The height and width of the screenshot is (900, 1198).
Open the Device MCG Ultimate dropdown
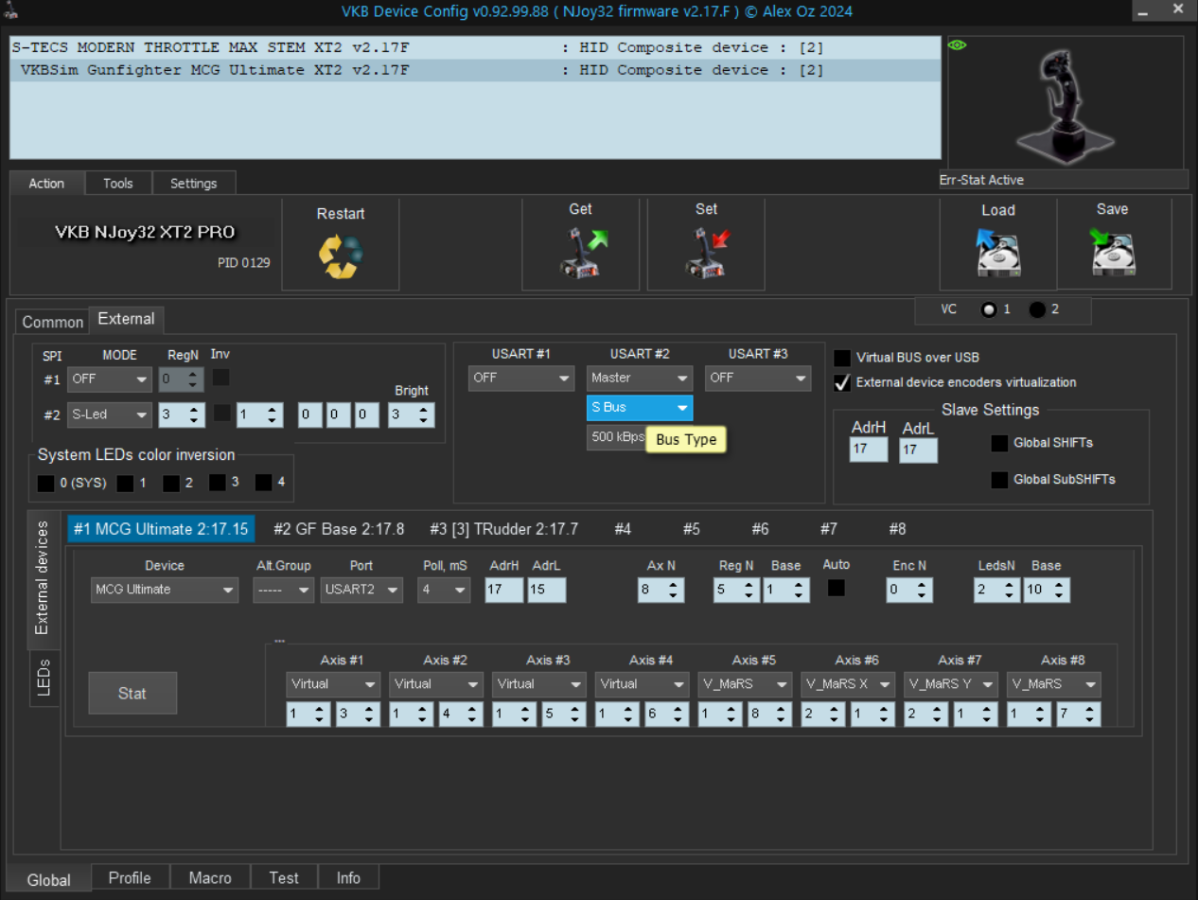click(164, 590)
